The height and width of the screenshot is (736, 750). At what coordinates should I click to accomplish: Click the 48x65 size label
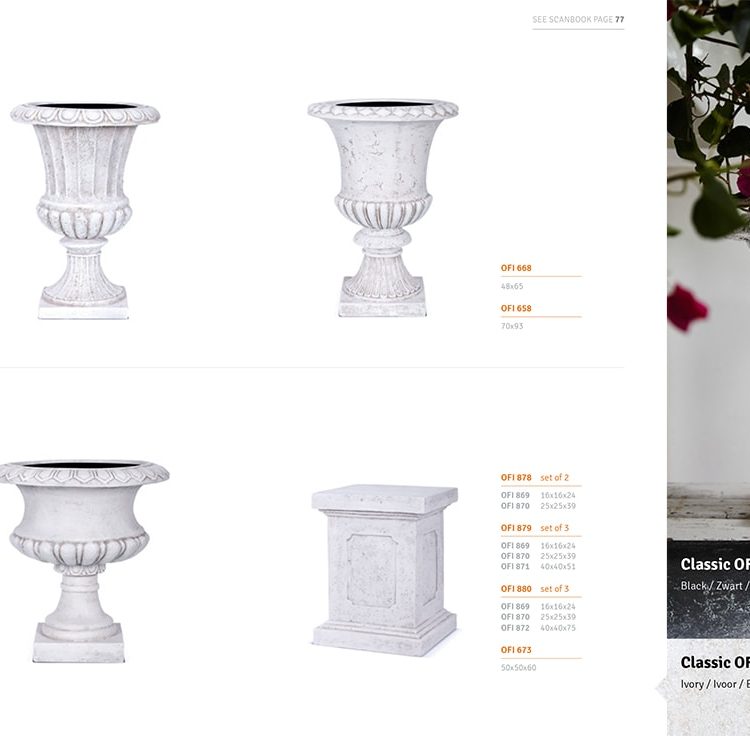tap(512, 286)
